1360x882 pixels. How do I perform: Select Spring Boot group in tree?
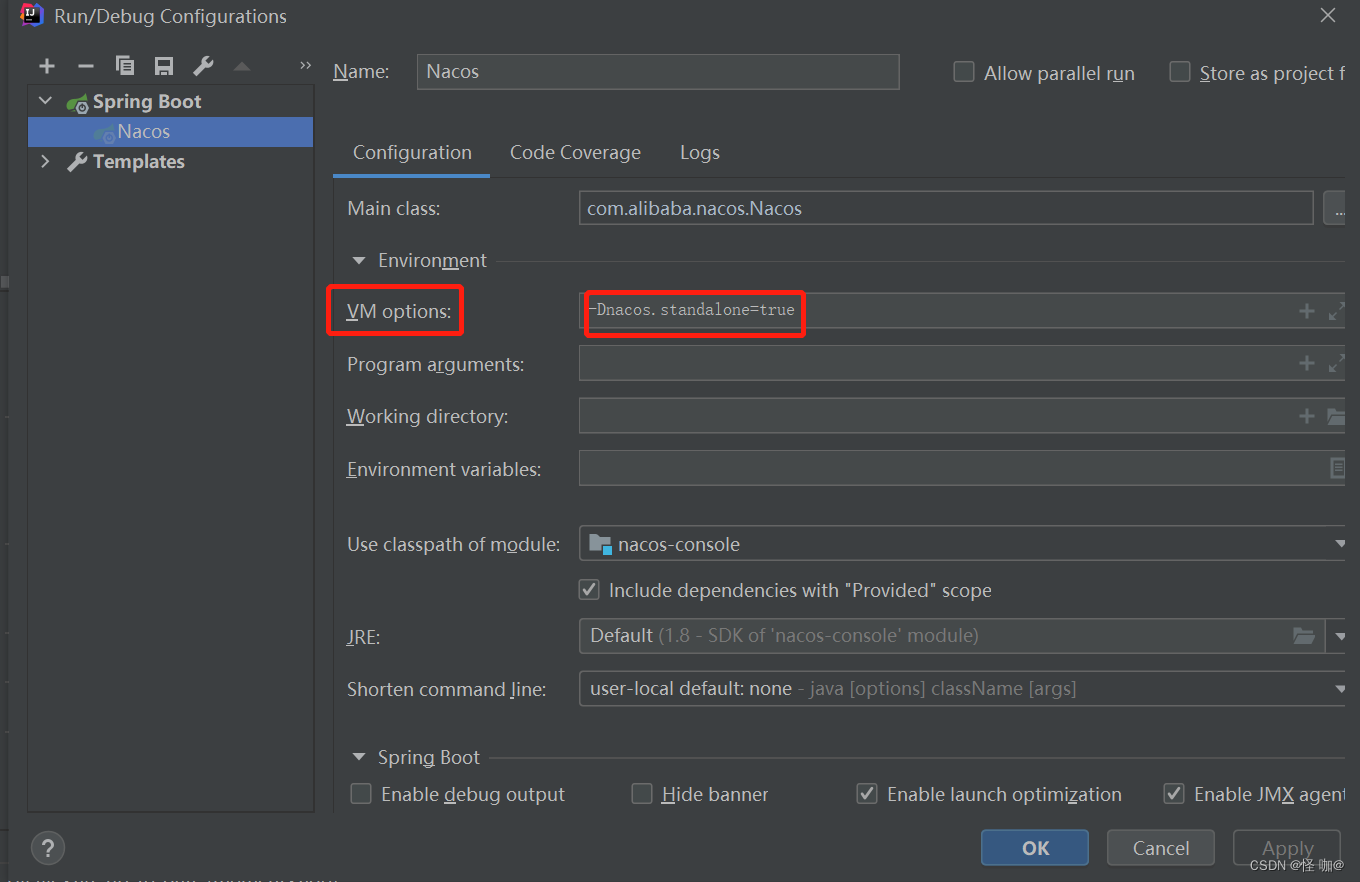[x=170, y=102]
